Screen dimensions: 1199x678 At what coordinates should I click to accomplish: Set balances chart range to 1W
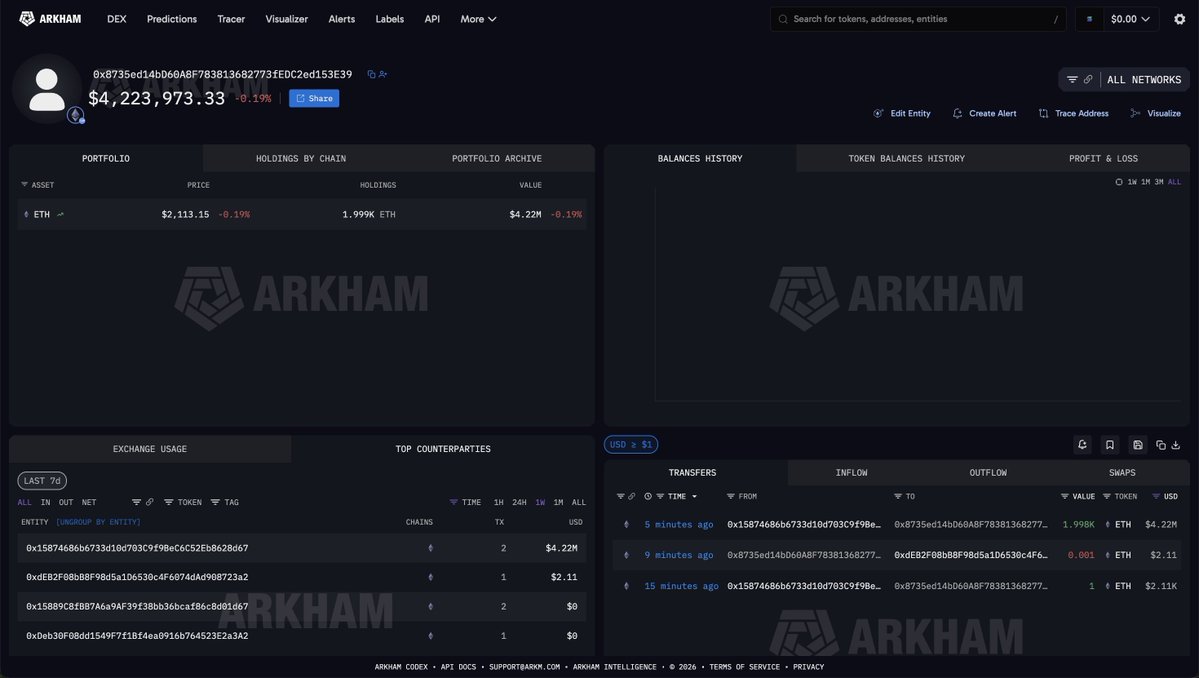pos(1132,182)
